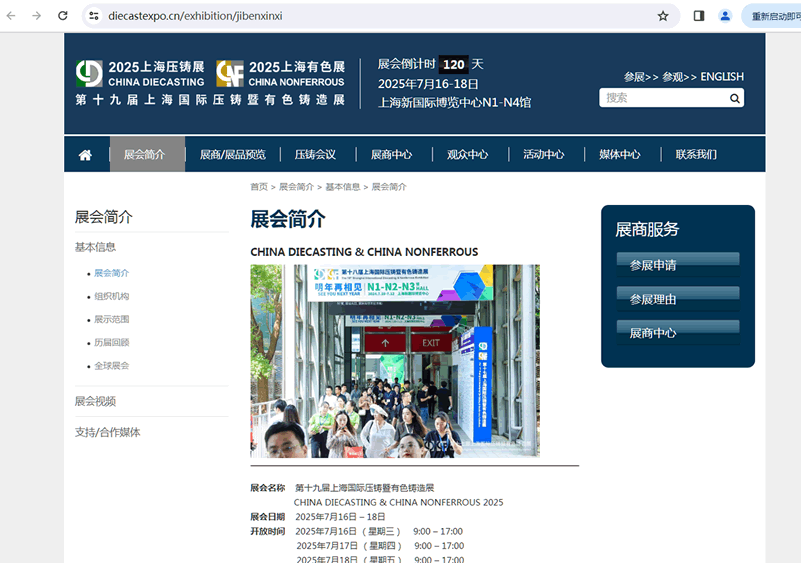The image size is (801, 563).
Task: Open 观众中心 menu item
Action: 467,154
